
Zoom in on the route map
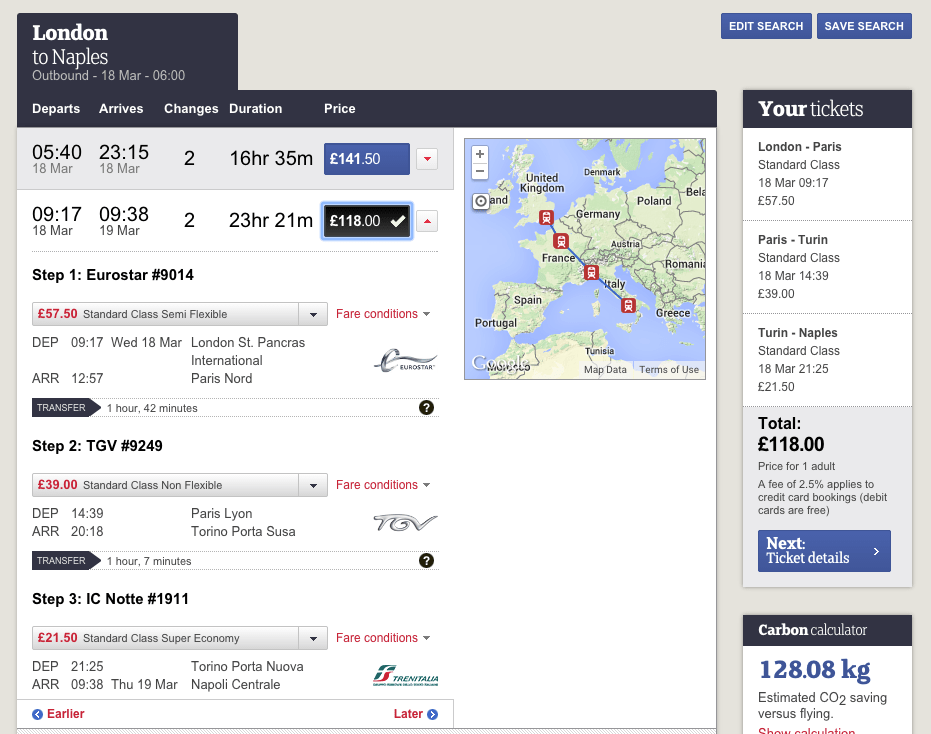(x=480, y=155)
